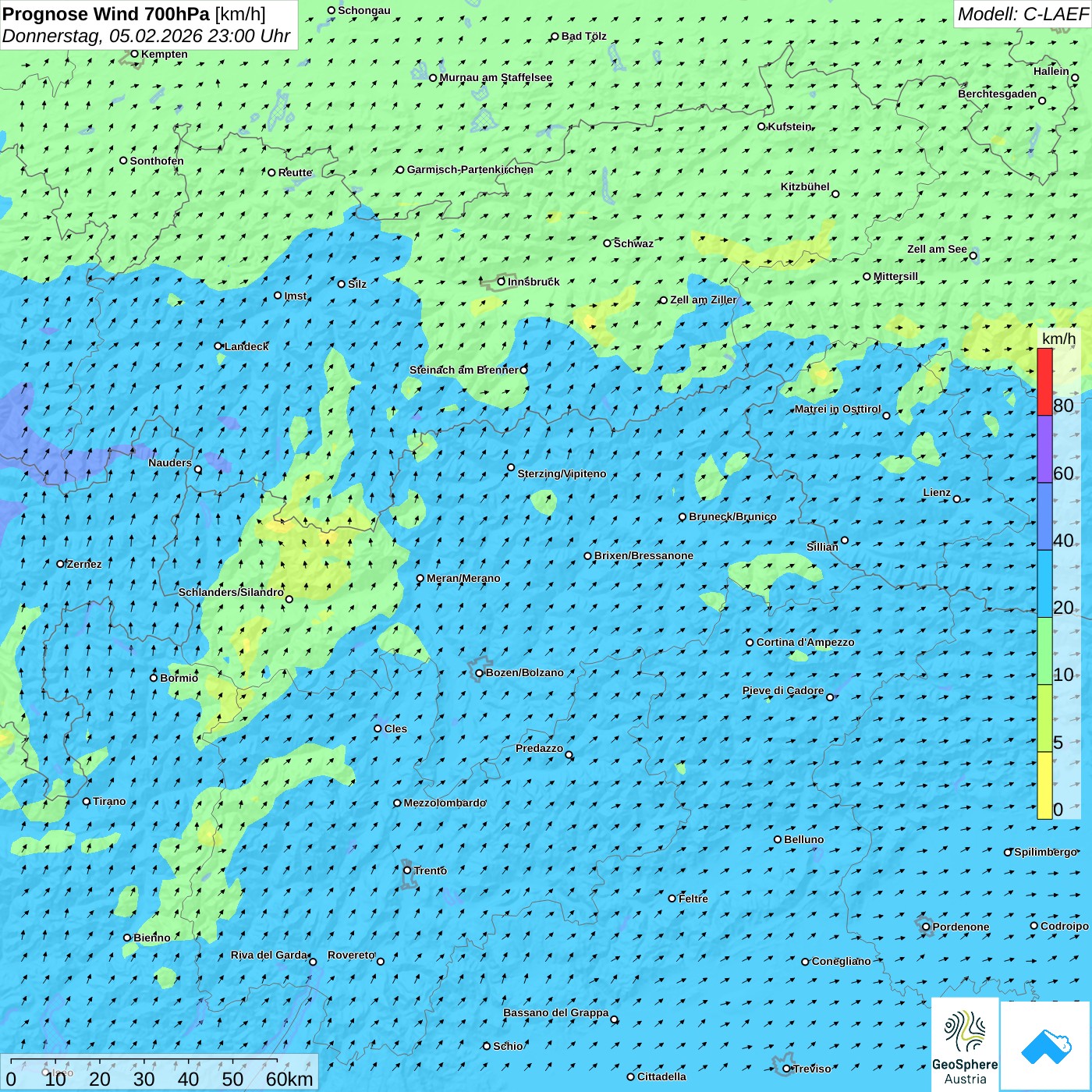The width and height of the screenshot is (1092, 1092).
Task: Click the 'Modell: C-LAEF' label
Action: tap(1023, 14)
